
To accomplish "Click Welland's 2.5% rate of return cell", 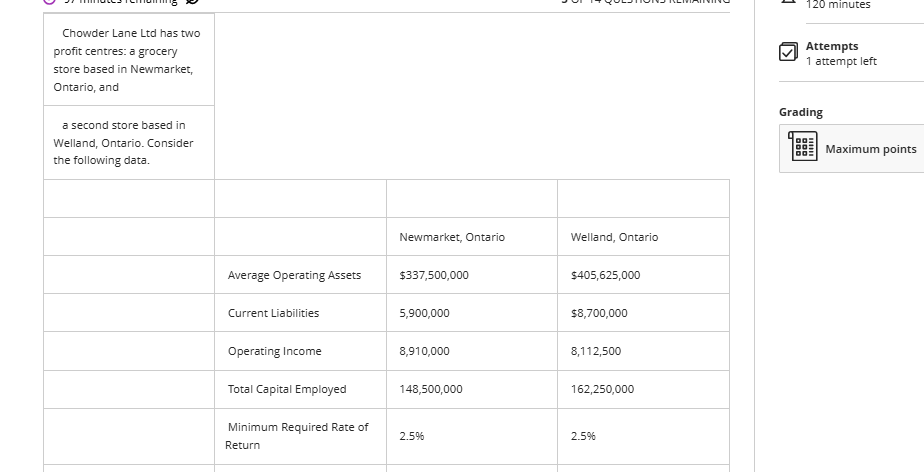I will [x=583, y=436].
